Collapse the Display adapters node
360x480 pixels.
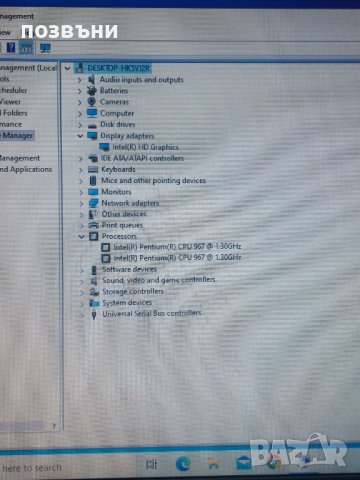(80, 136)
